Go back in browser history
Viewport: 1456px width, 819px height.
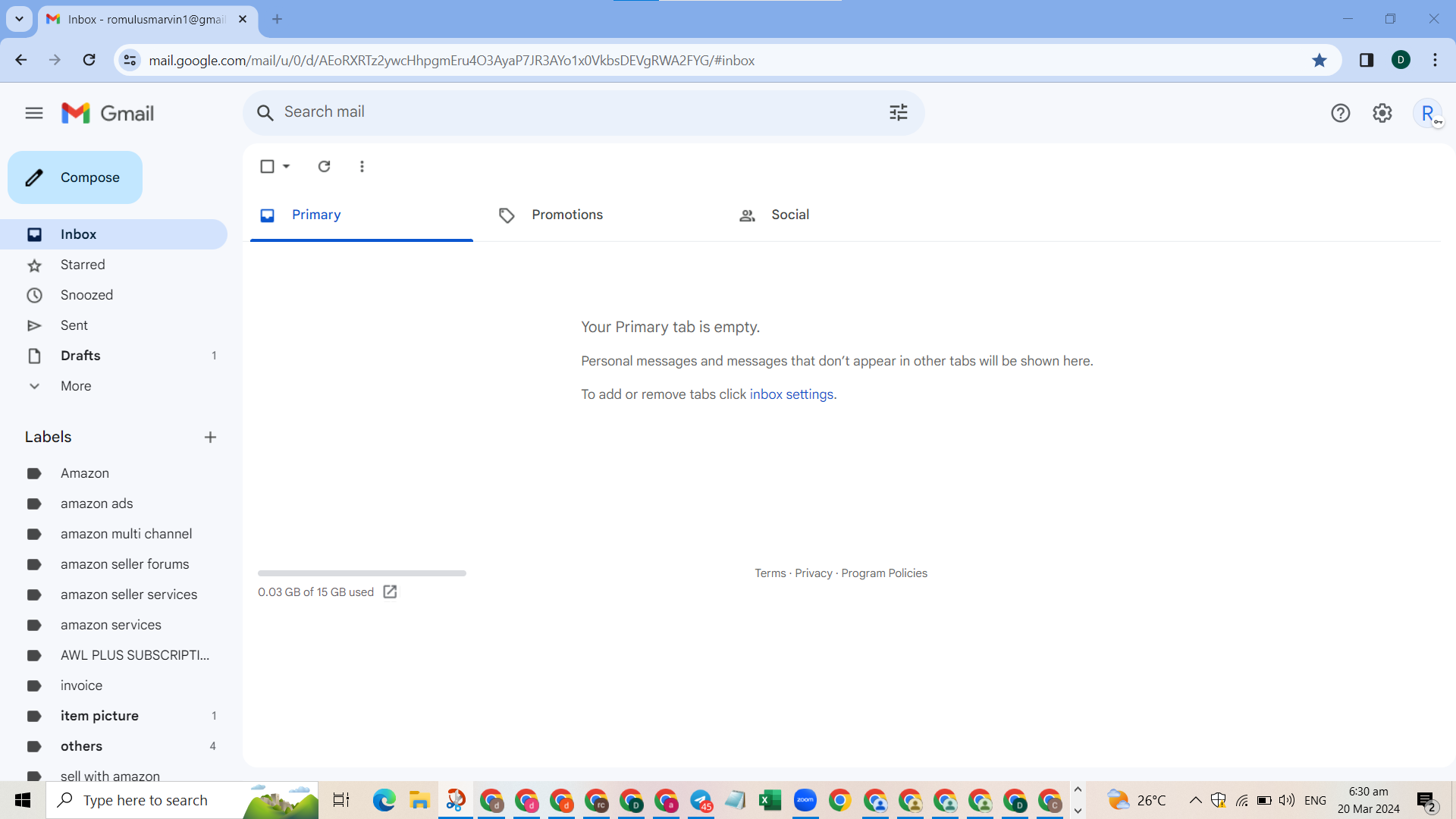click(x=20, y=60)
